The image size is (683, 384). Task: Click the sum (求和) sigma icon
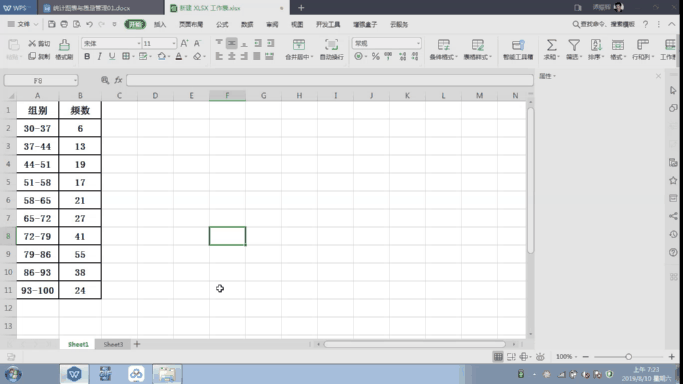(551, 45)
